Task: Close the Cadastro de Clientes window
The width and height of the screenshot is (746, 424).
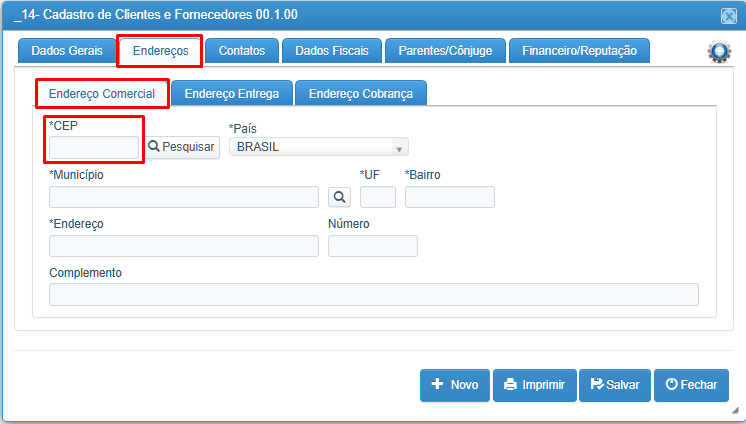Action: tap(728, 16)
